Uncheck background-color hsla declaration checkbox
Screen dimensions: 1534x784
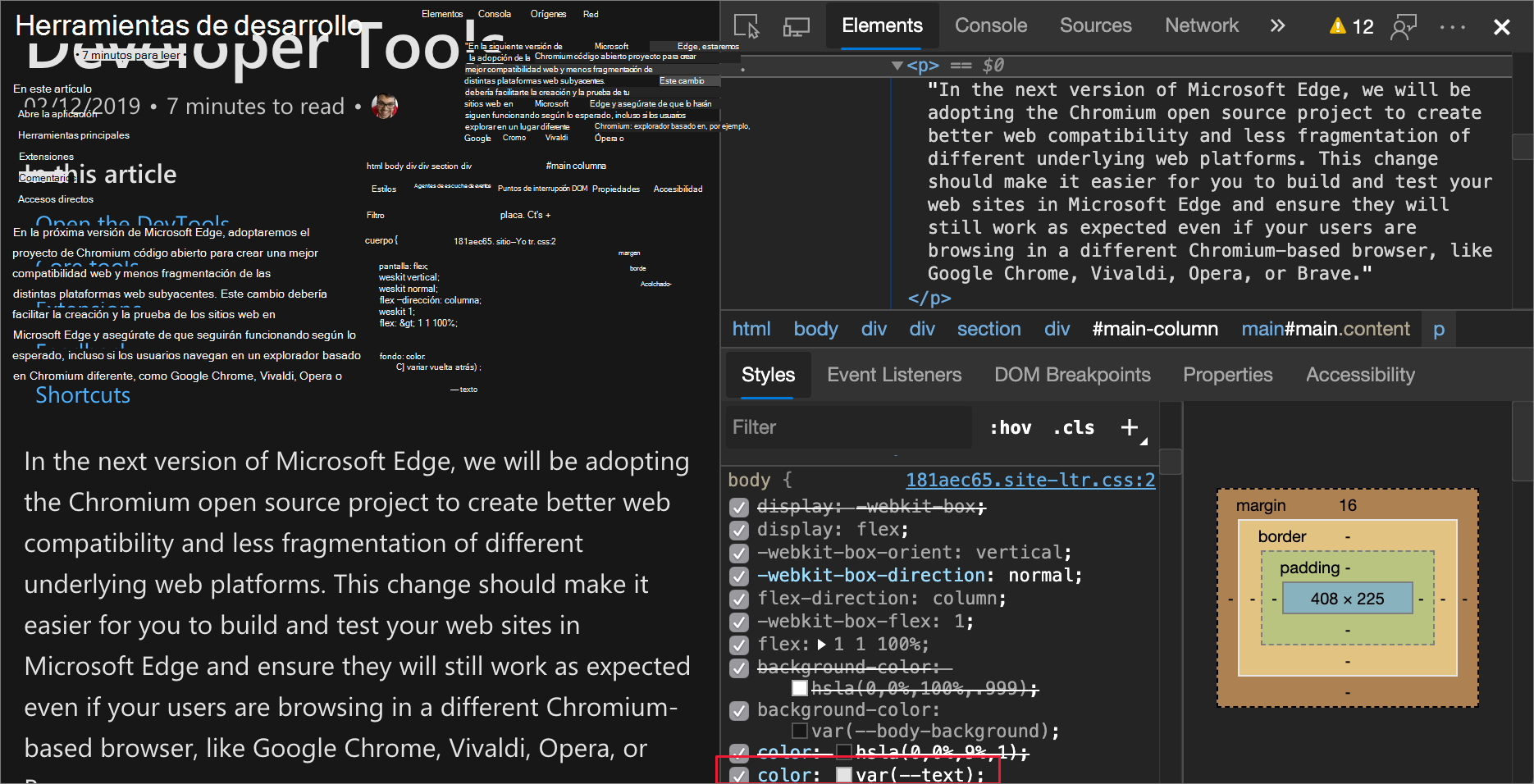coord(739,668)
